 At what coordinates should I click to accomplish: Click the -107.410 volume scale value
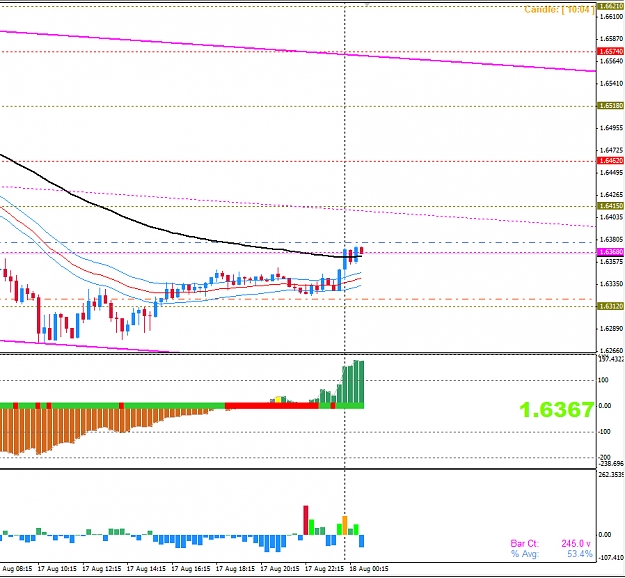tap(611, 557)
